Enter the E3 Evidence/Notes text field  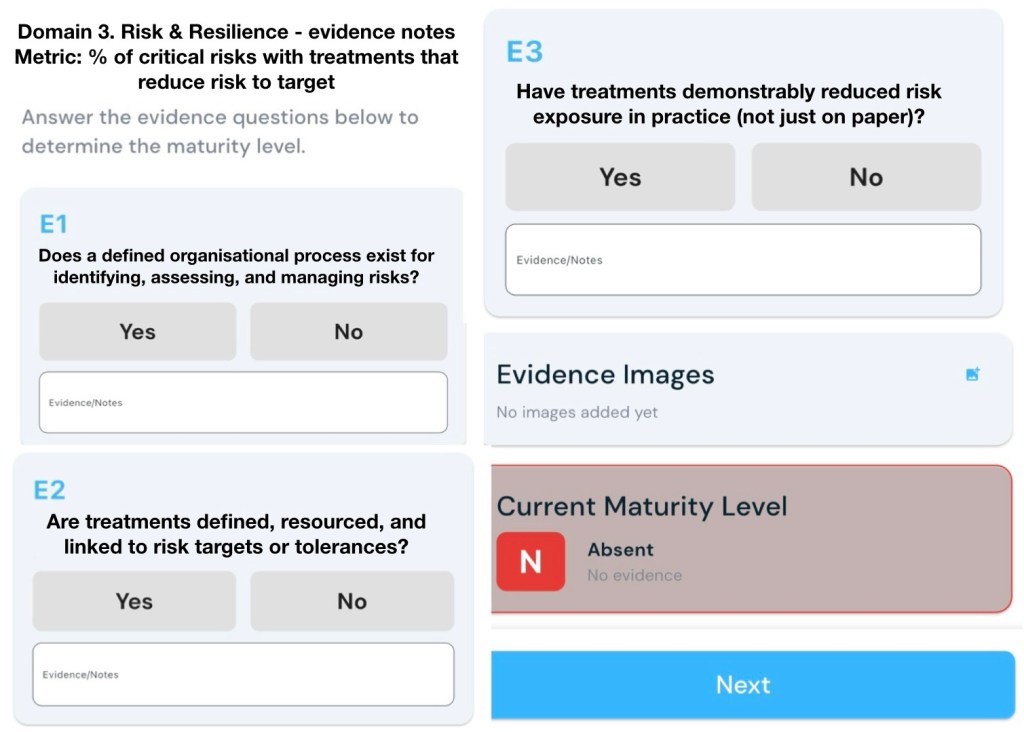tap(743, 260)
